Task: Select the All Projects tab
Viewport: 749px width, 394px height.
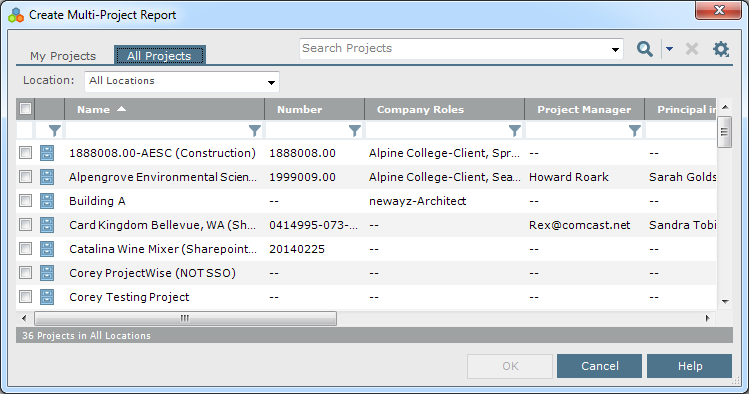Action: (160, 55)
